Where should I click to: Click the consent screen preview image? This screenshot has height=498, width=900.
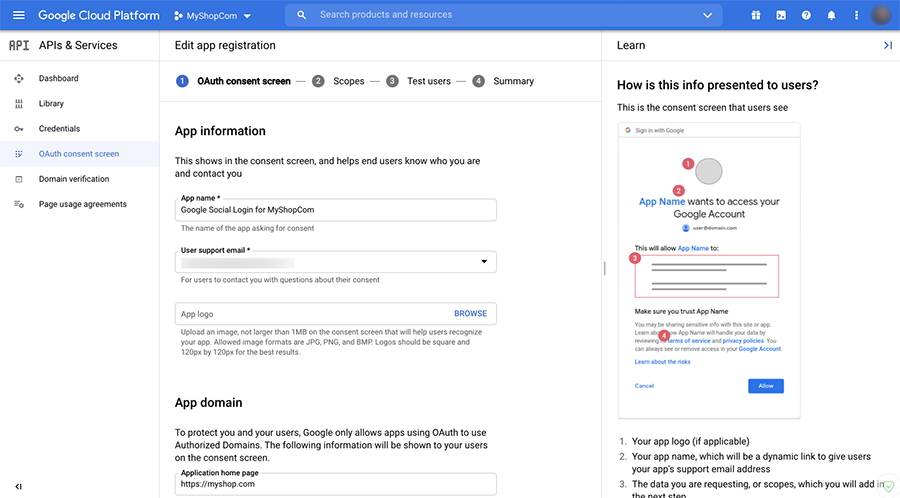pos(709,270)
